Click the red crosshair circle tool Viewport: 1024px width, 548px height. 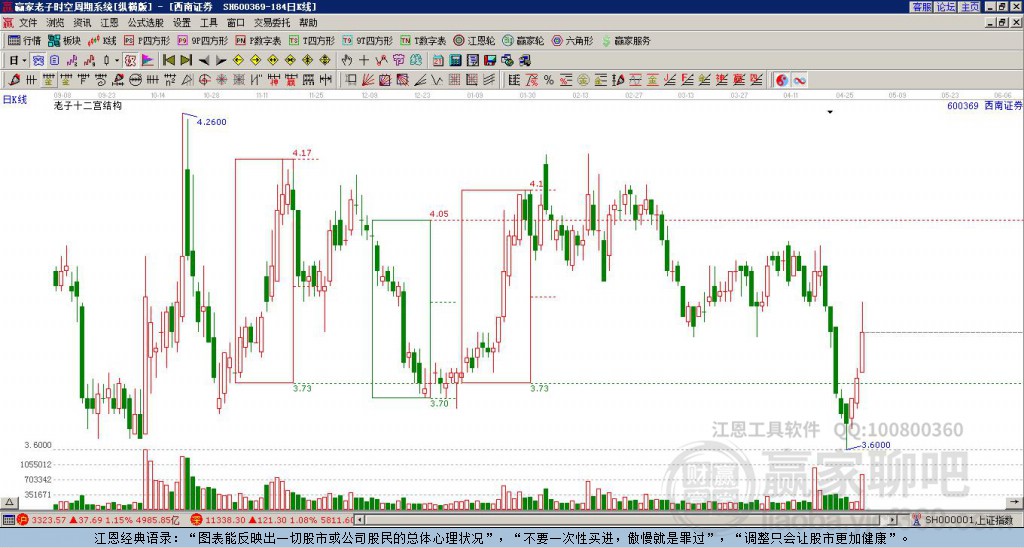coord(204,80)
